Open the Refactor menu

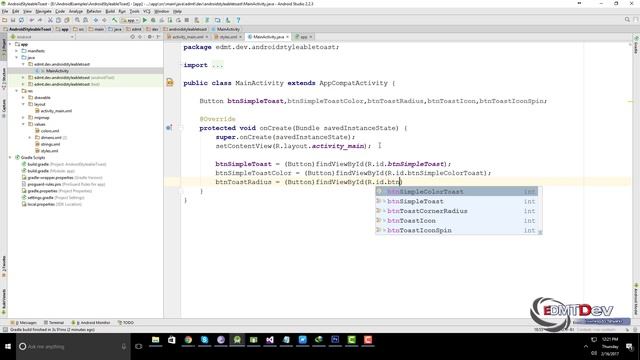coord(94,11)
